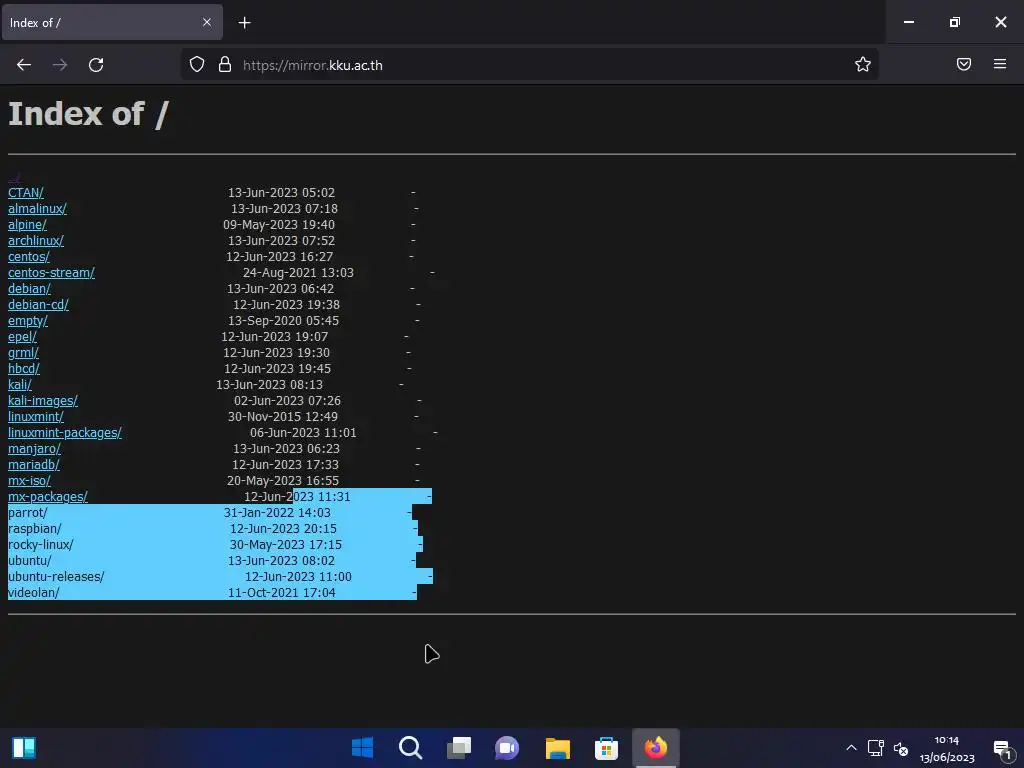This screenshot has width=1024, height=768.
Task: Open the hbcd/ directory link
Action: pos(24,368)
